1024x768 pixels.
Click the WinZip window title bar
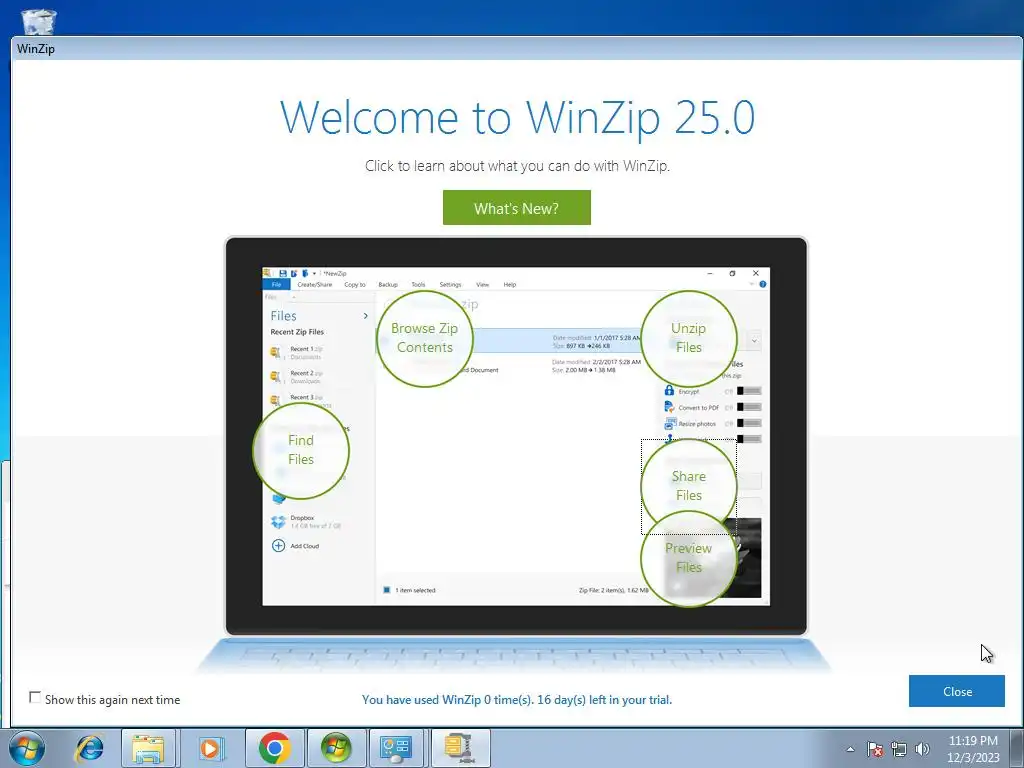pos(517,48)
